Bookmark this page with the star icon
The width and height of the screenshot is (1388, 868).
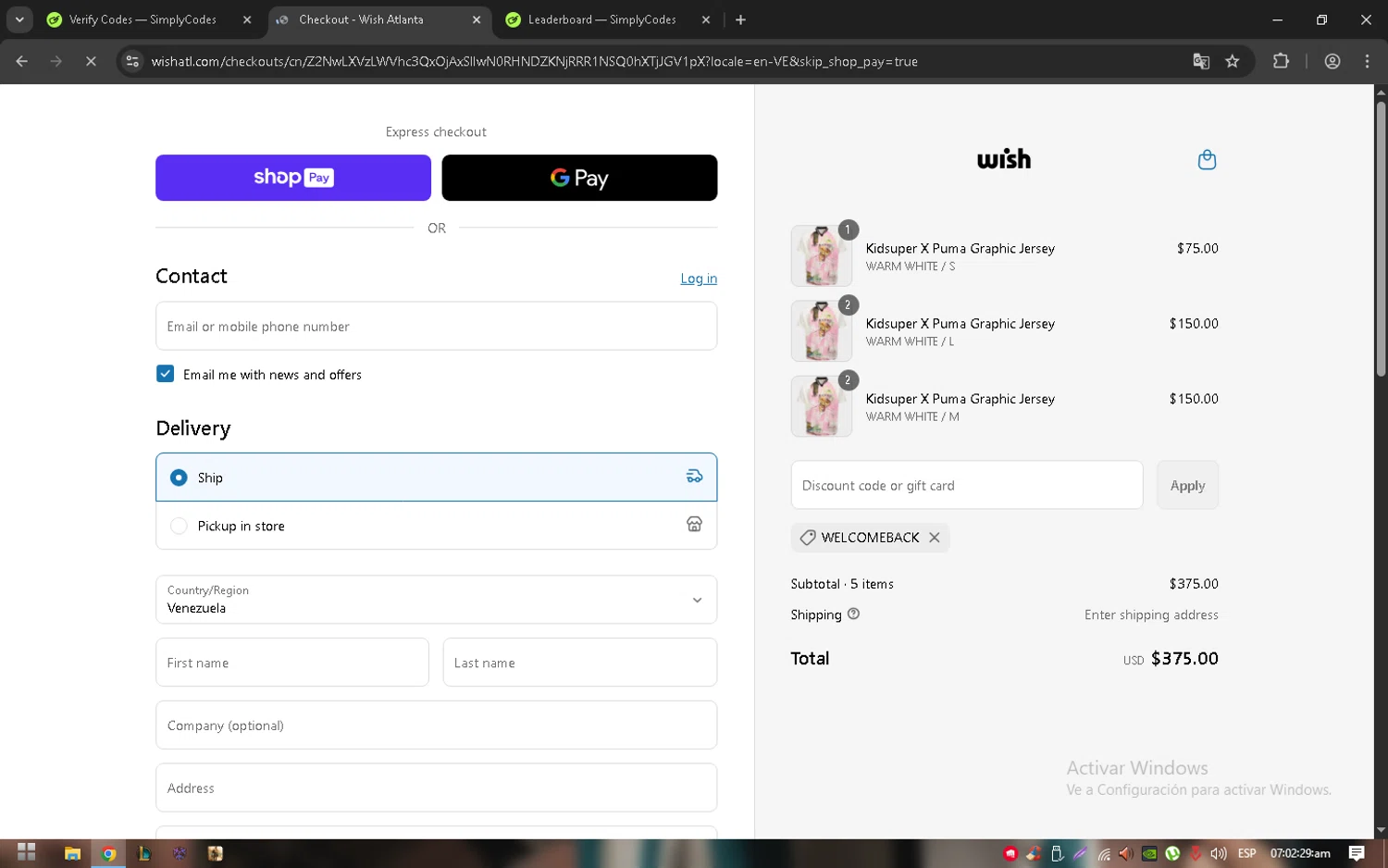pyautogui.click(x=1233, y=61)
